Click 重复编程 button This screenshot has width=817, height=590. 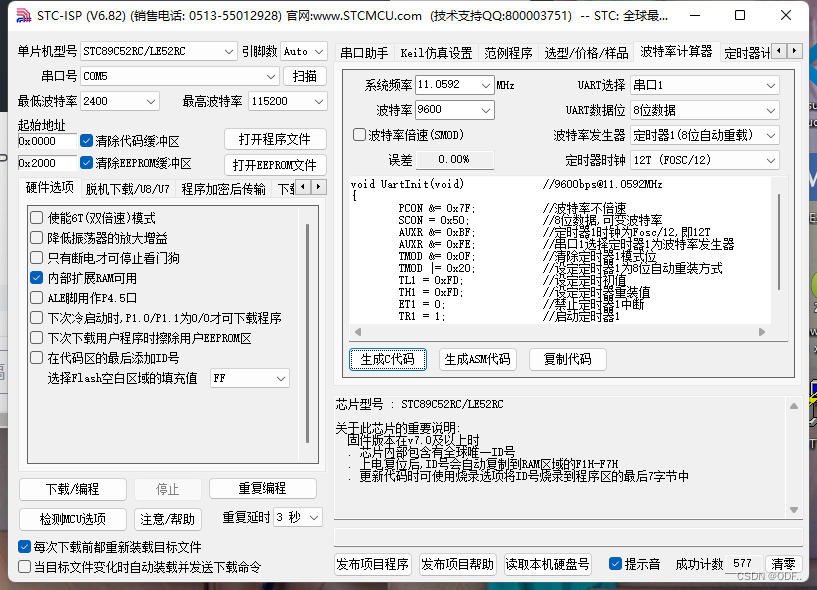(x=263, y=488)
